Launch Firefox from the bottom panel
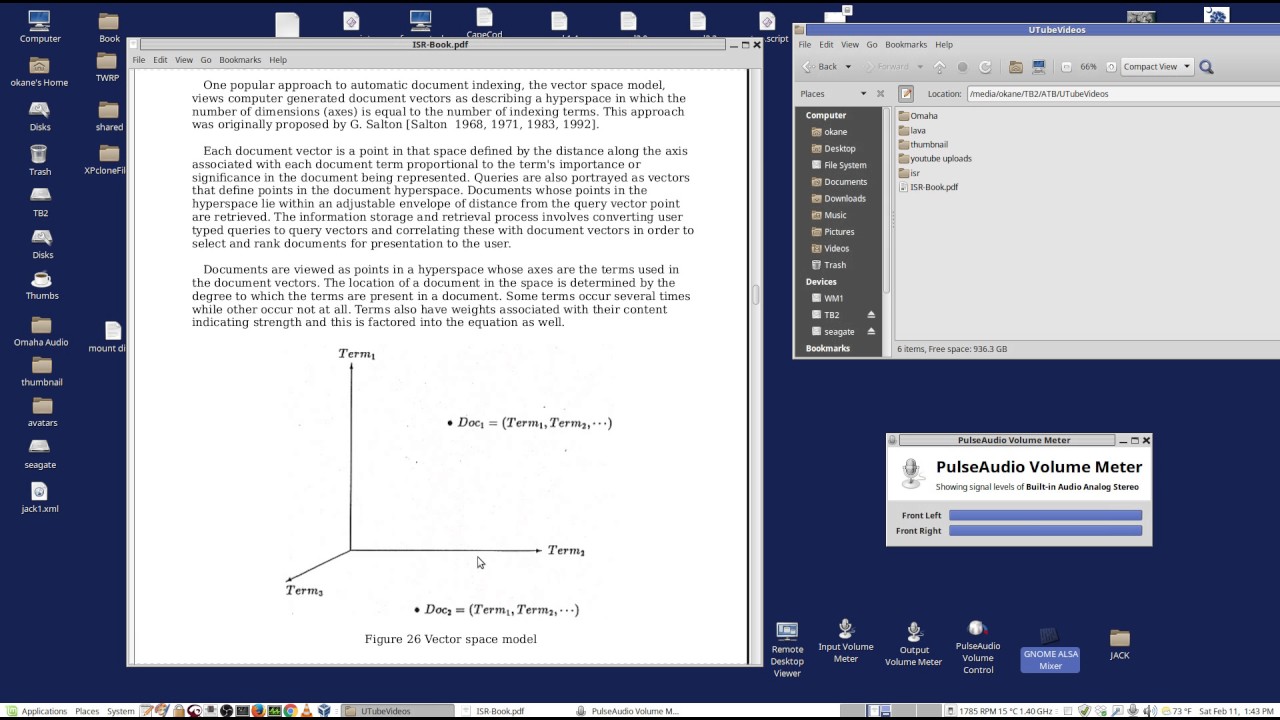1280x720 pixels. (x=256, y=711)
